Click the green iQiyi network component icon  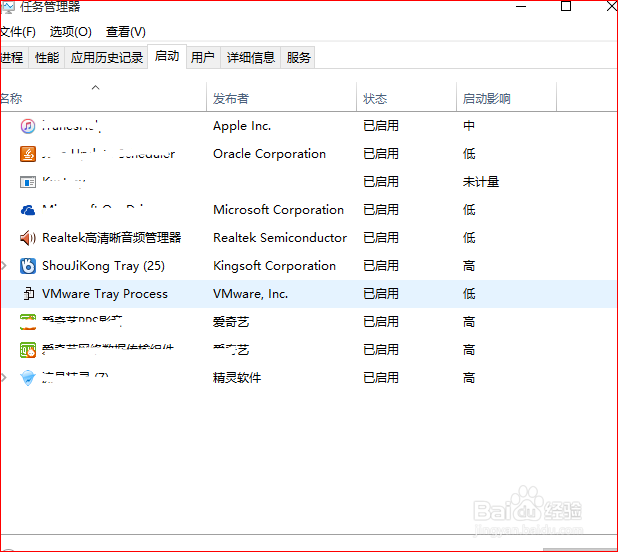tap(28, 350)
